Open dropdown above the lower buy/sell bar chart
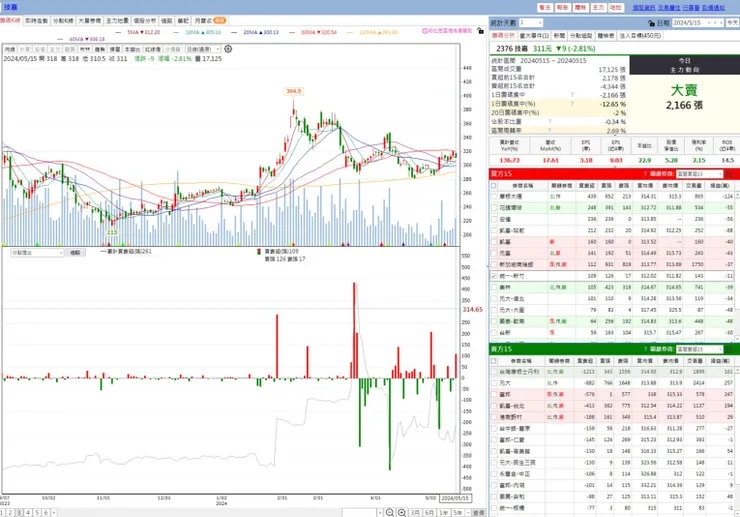Image resolution: width=740 pixels, height=517 pixels. pyautogui.click(x=37, y=253)
